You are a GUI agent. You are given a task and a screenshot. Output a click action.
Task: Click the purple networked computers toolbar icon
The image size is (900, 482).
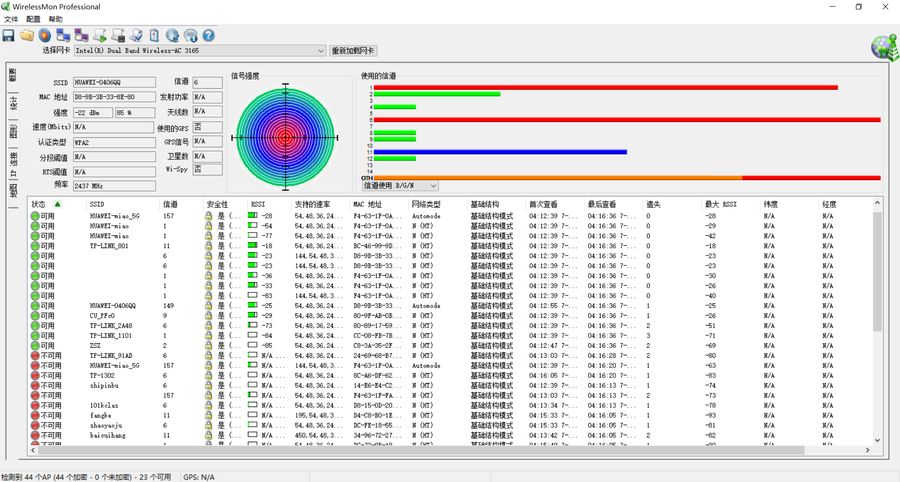[82, 36]
